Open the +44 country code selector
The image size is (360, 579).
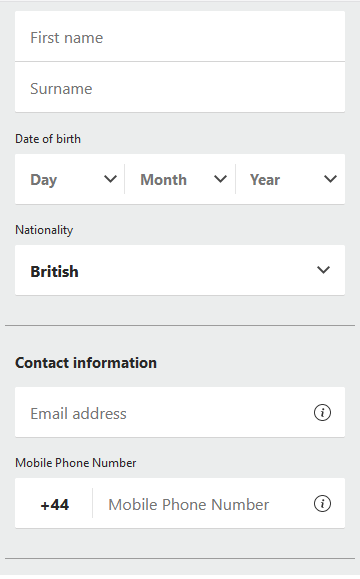tap(54, 504)
